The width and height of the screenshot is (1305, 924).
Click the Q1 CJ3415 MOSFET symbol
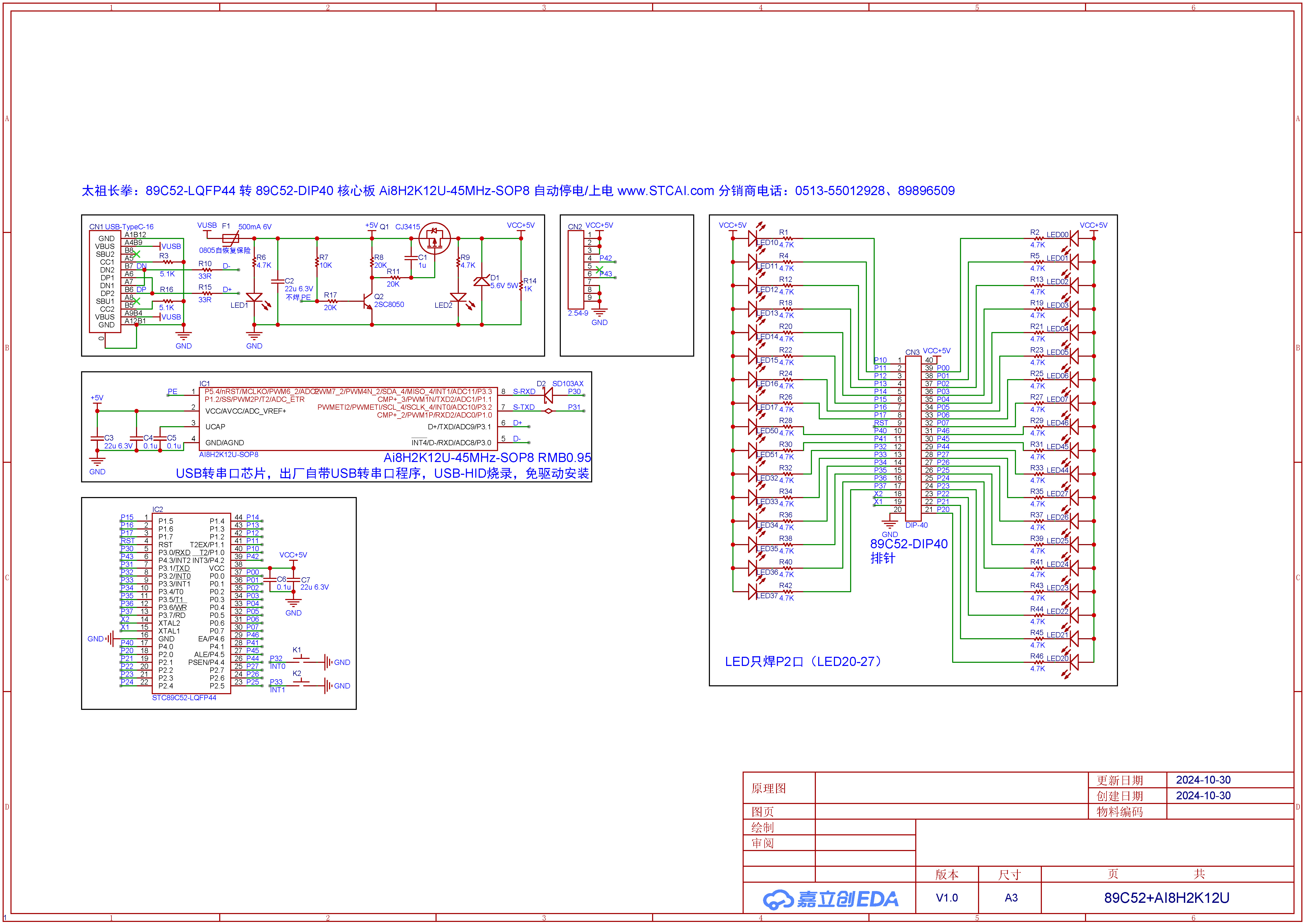[x=434, y=238]
